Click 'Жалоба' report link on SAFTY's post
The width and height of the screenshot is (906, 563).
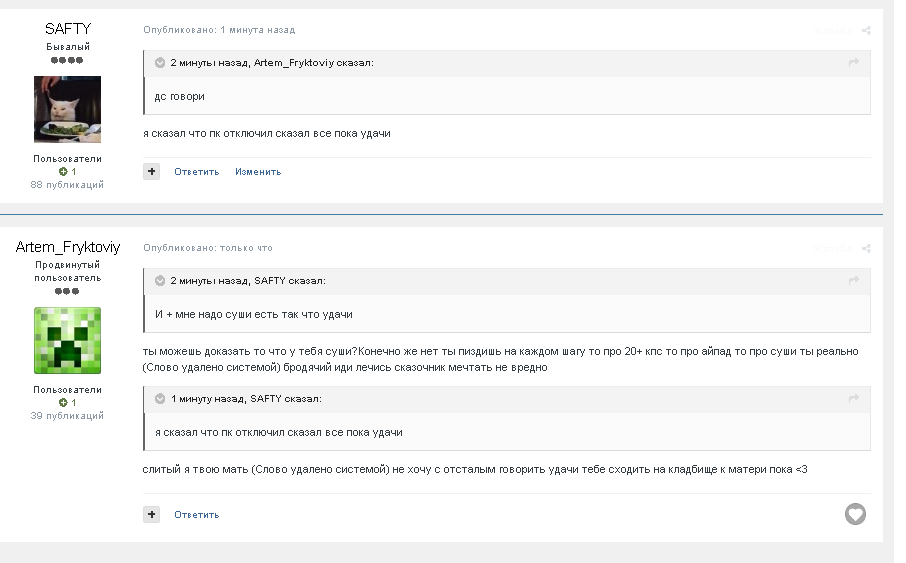(832, 31)
